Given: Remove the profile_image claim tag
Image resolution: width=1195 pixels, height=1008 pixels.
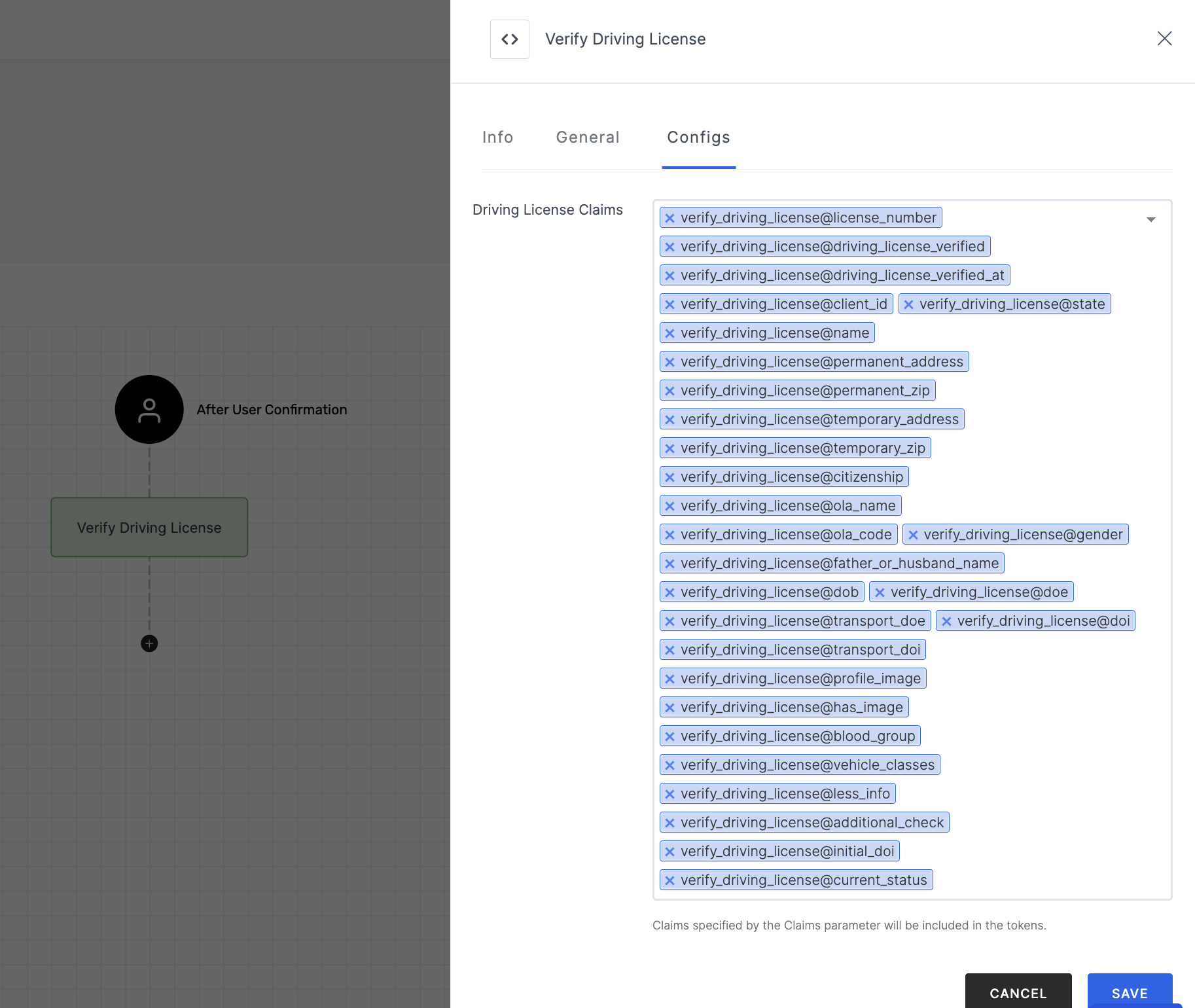Looking at the screenshot, I should (669, 679).
